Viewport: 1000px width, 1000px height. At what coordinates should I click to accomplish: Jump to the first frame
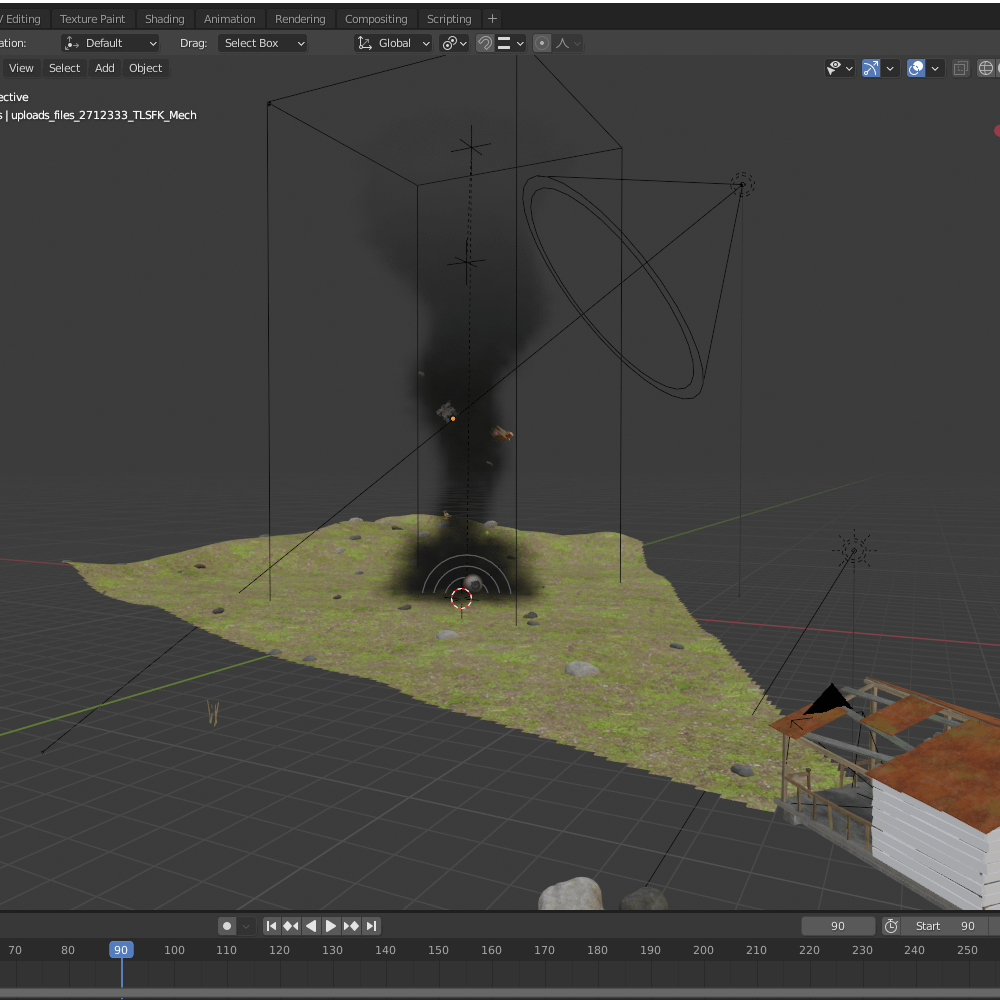coord(271,926)
